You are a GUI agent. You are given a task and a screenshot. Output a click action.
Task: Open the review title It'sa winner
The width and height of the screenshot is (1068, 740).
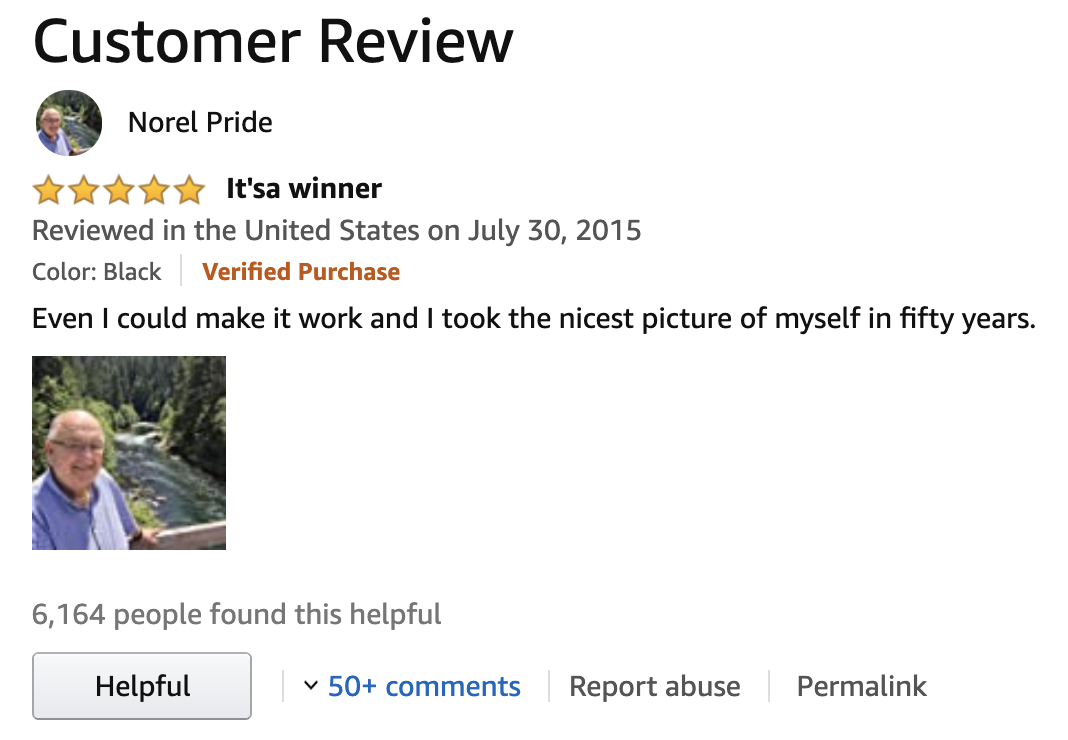point(304,189)
